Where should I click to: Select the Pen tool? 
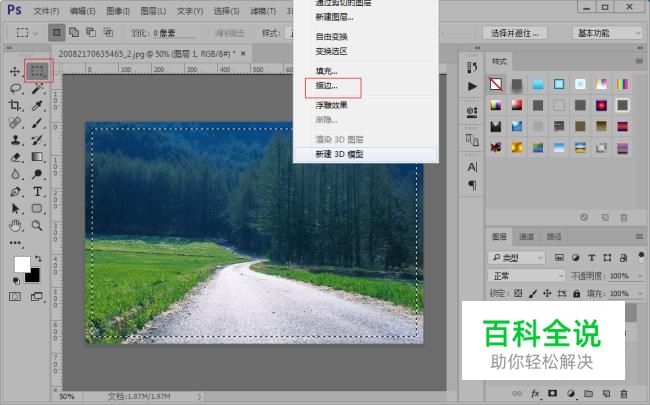point(15,192)
